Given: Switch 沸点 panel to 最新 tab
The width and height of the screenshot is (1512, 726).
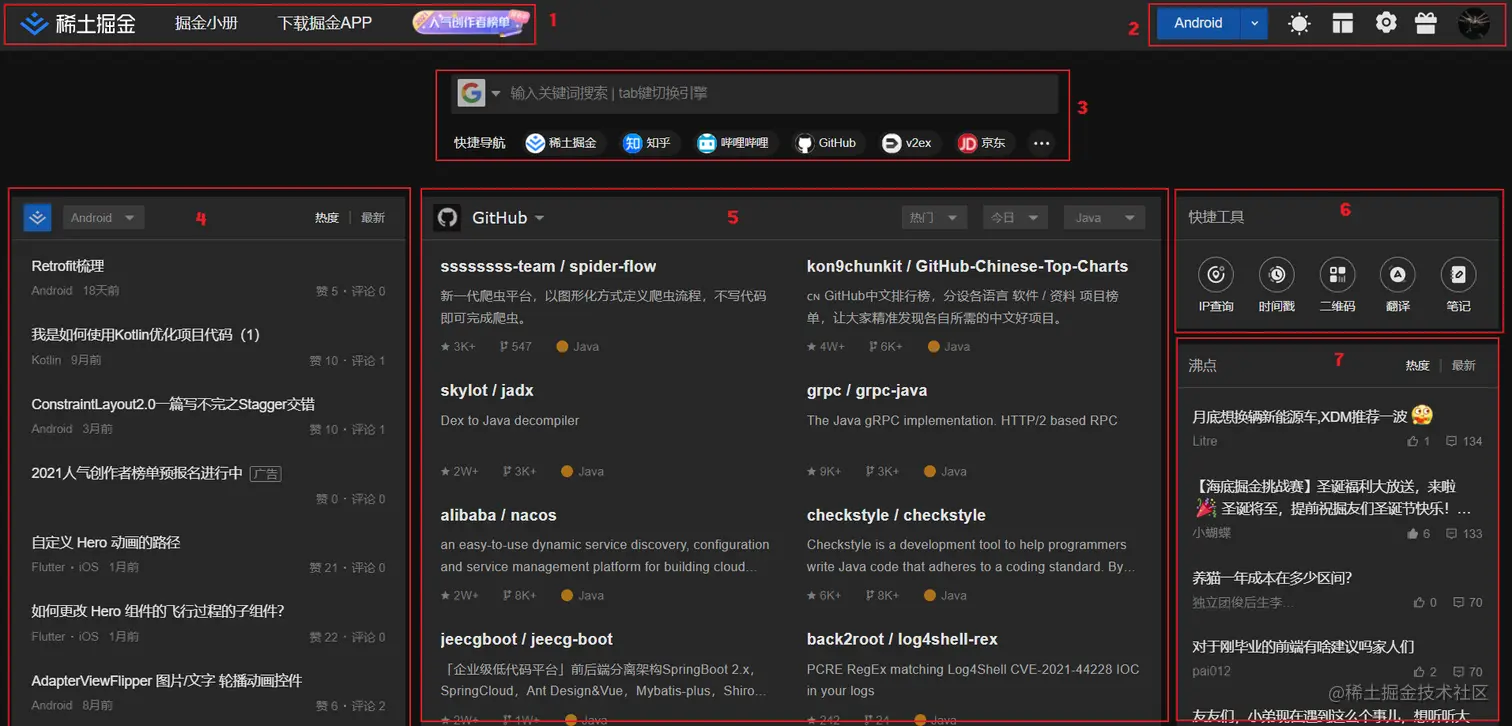Looking at the screenshot, I should coord(1464,366).
